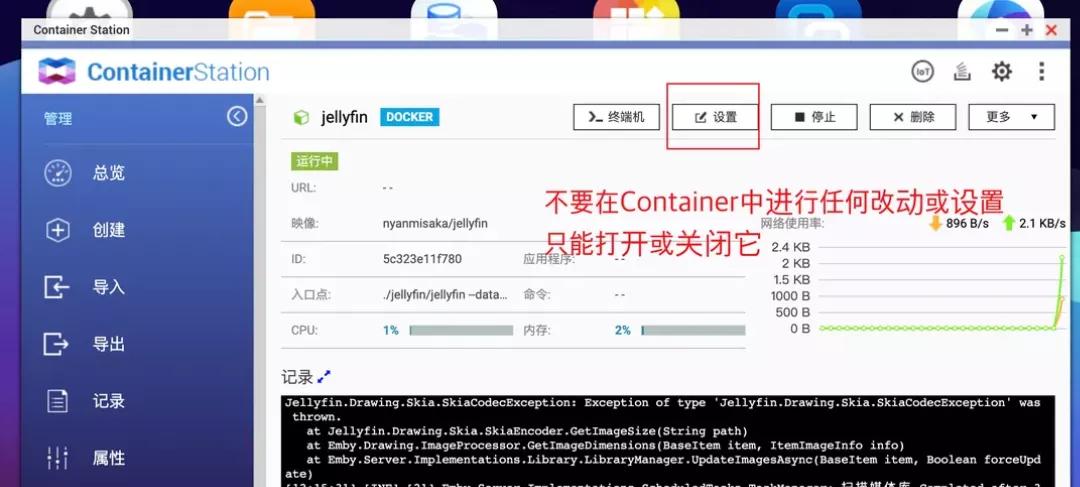Click the 内存 memory usage bar
The width and height of the screenshot is (1080, 487).
pyautogui.click(x=694, y=331)
